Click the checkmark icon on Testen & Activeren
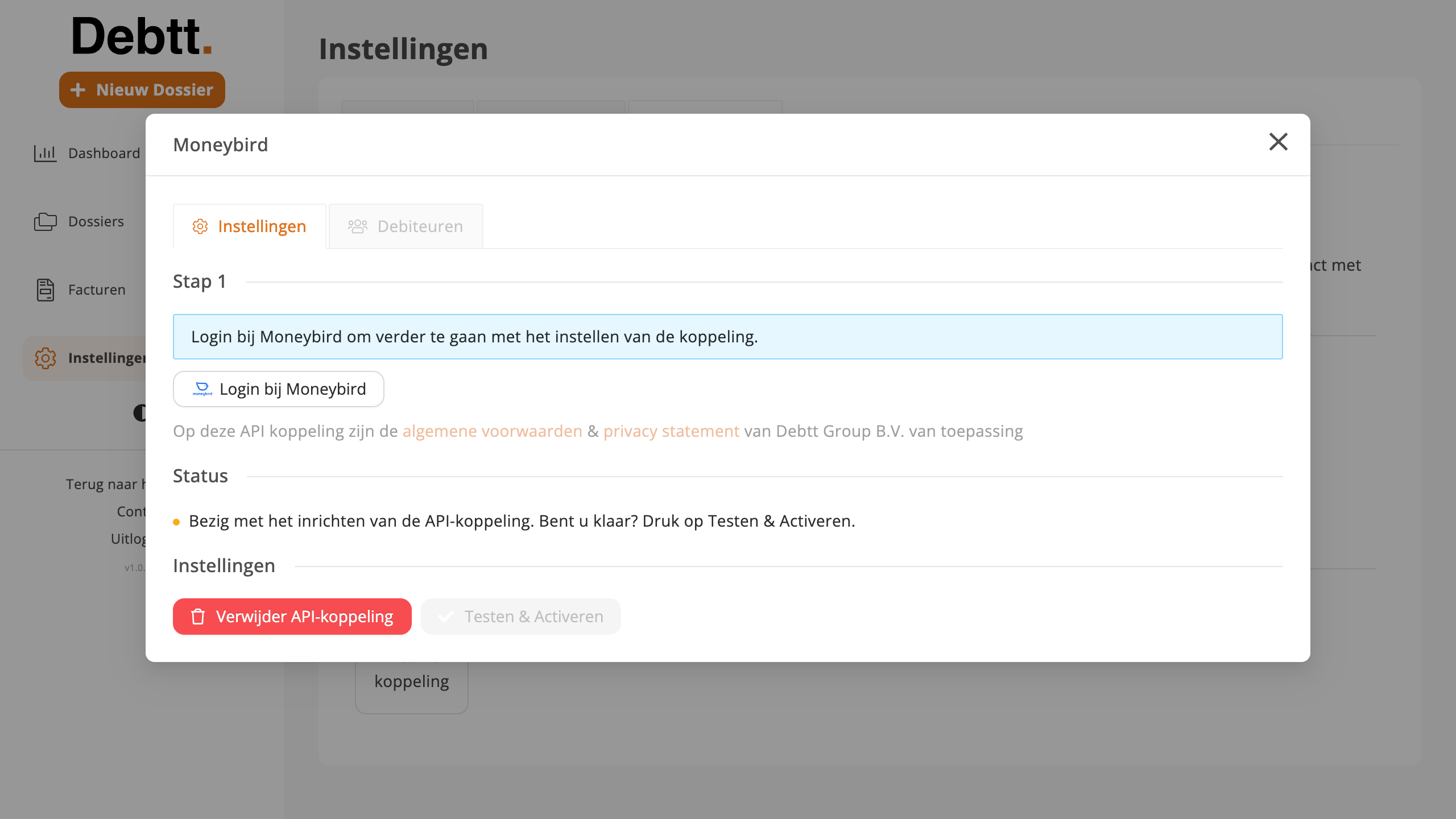This screenshot has height=819, width=1456. tap(446, 617)
